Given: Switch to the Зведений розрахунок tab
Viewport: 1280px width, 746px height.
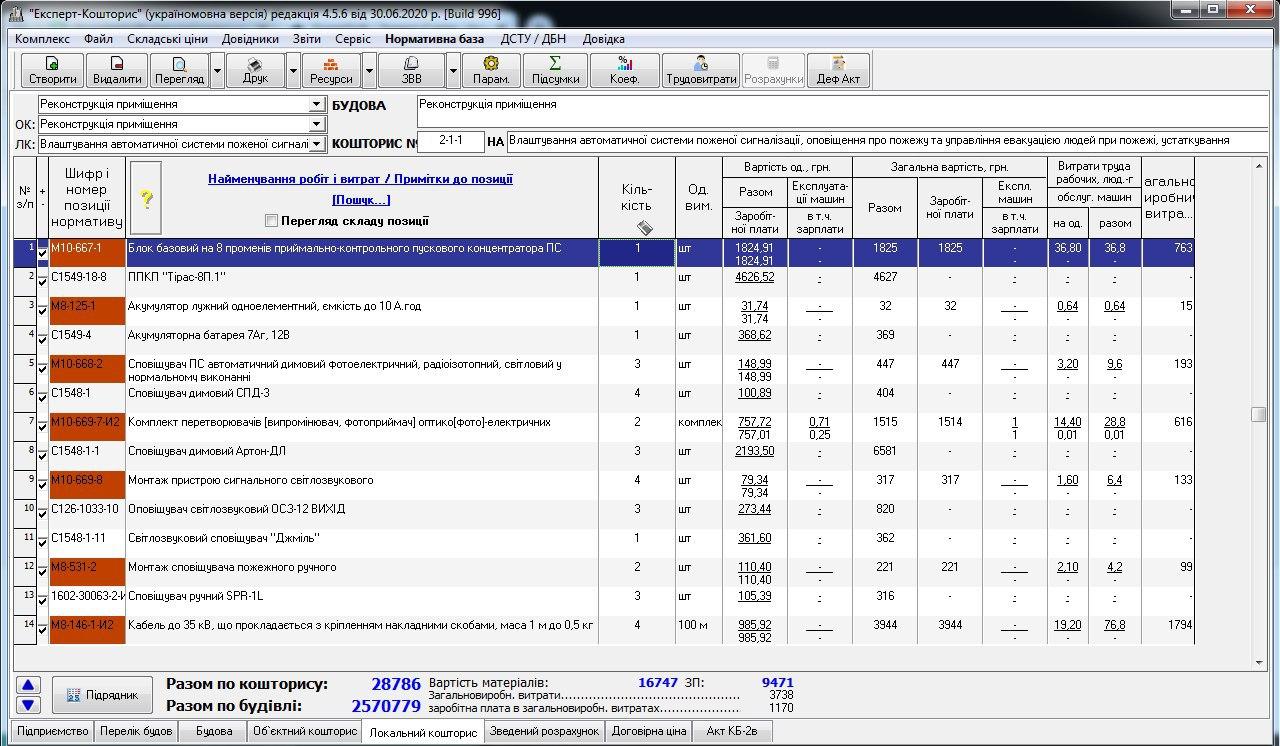Looking at the screenshot, I should 544,731.
